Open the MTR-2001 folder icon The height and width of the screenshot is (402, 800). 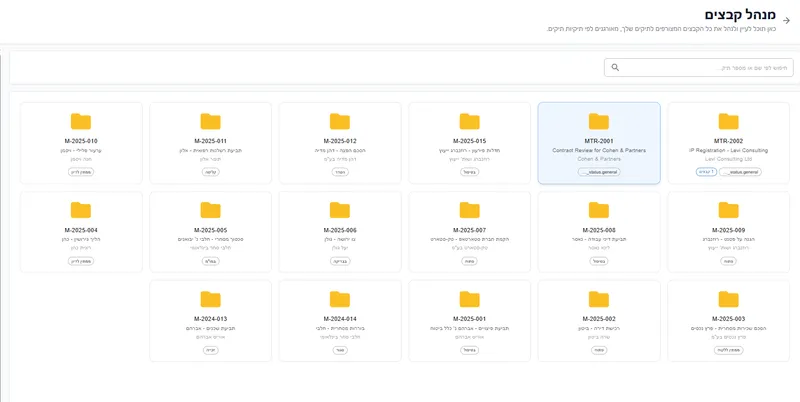[599, 121]
